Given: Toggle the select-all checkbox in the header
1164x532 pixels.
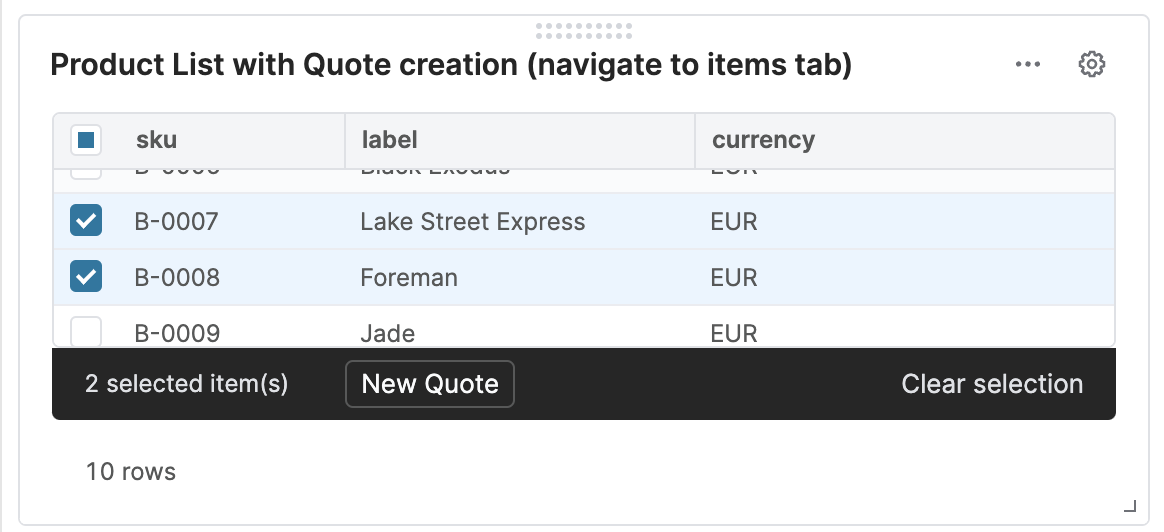Looking at the screenshot, I should [86, 140].
